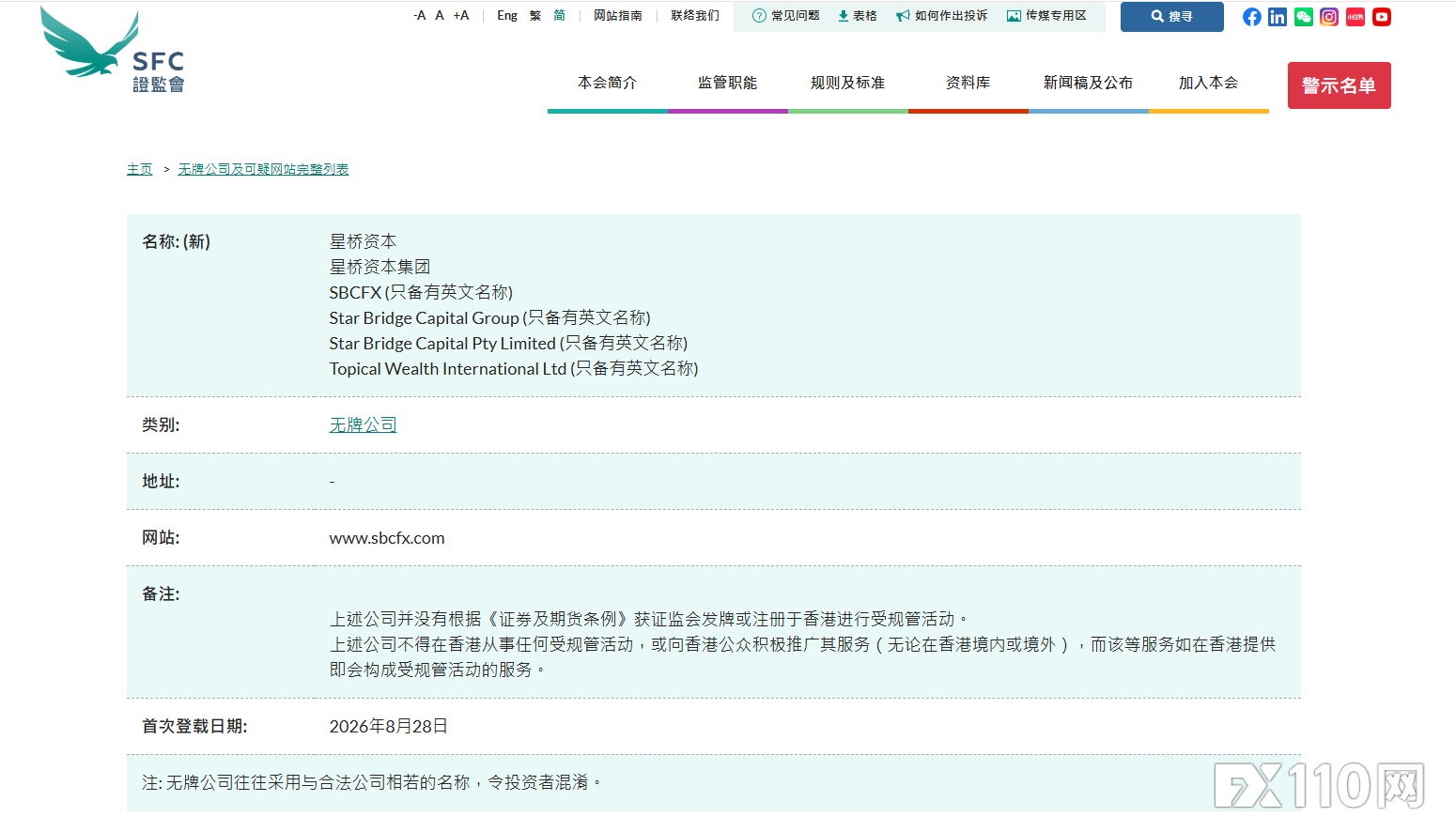Open the 资料库 navigation menu
Viewport: 1456px width, 832px height.
(968, 84)
